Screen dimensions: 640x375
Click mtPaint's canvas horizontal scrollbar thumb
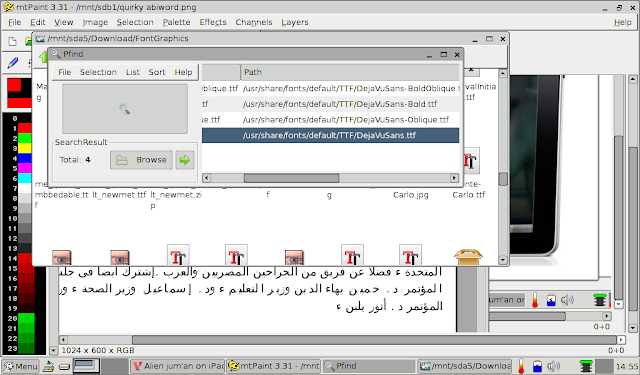(374, 340)
